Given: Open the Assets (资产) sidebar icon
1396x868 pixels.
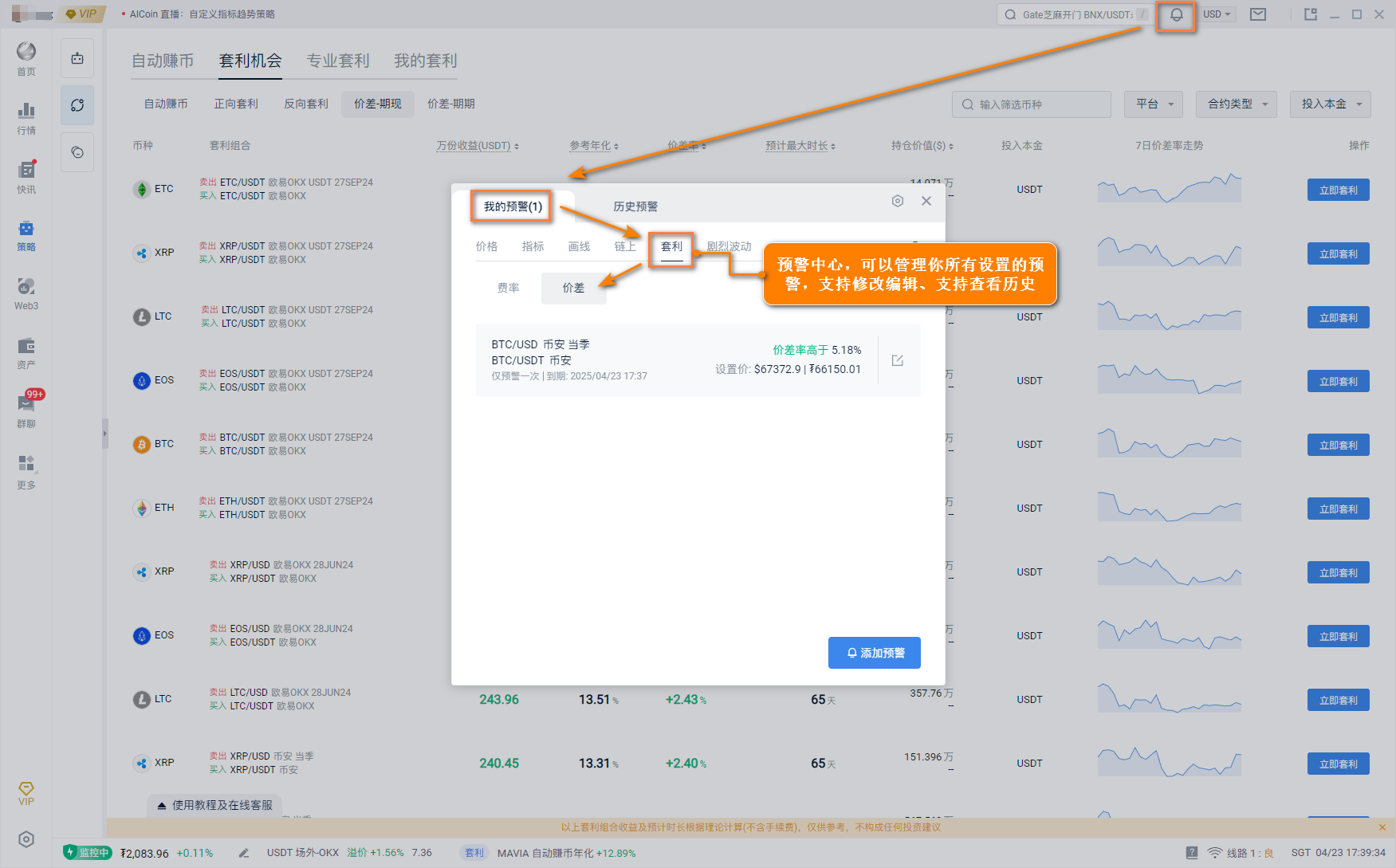Looking at the screenshot, I should pyautogui.click(x=26, y=353).
